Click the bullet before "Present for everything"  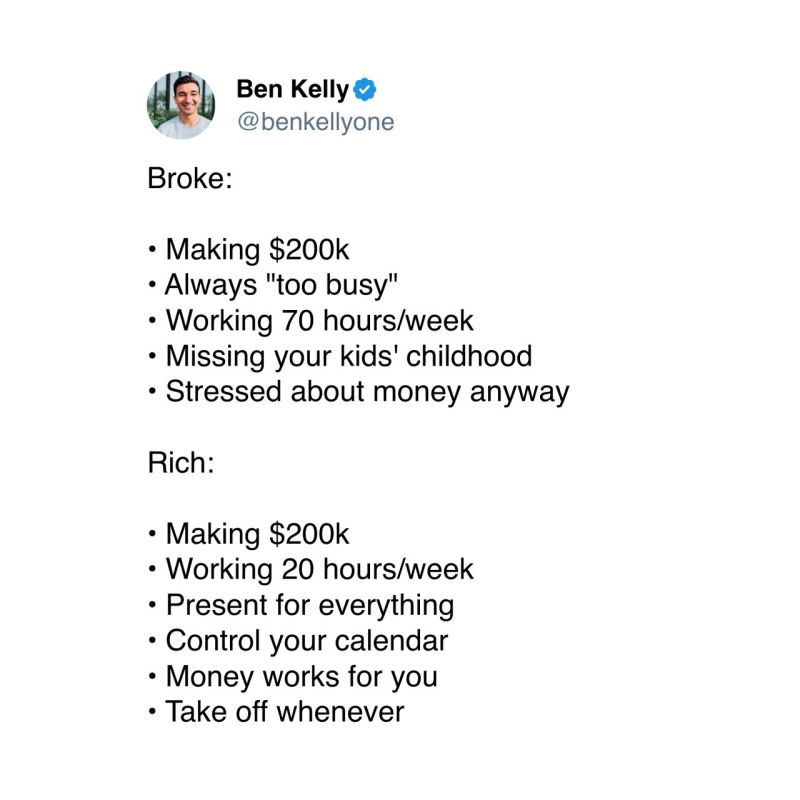pyautogui.click(x=151, y=606)
